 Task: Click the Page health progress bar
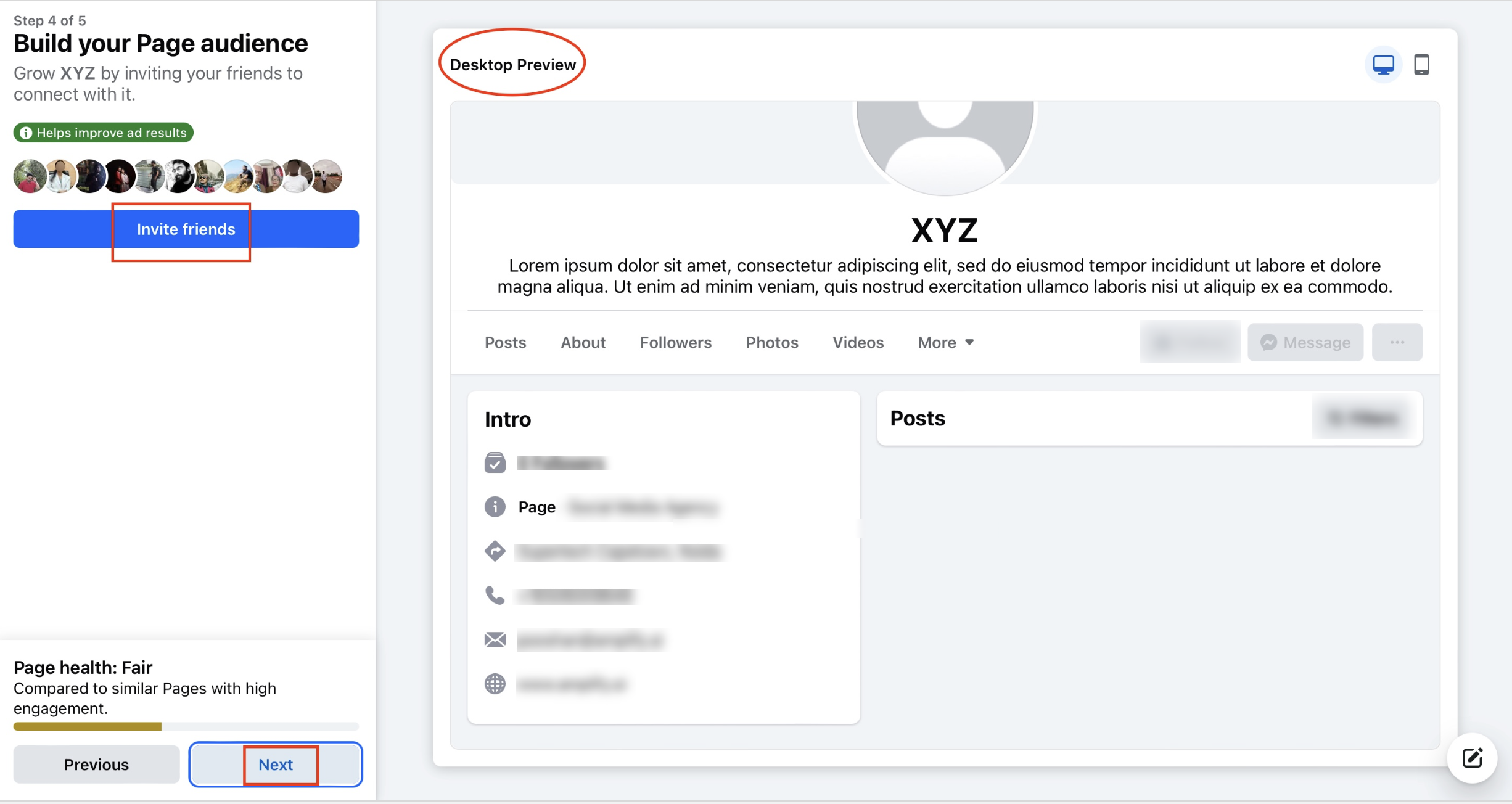[x=186, y=726]
